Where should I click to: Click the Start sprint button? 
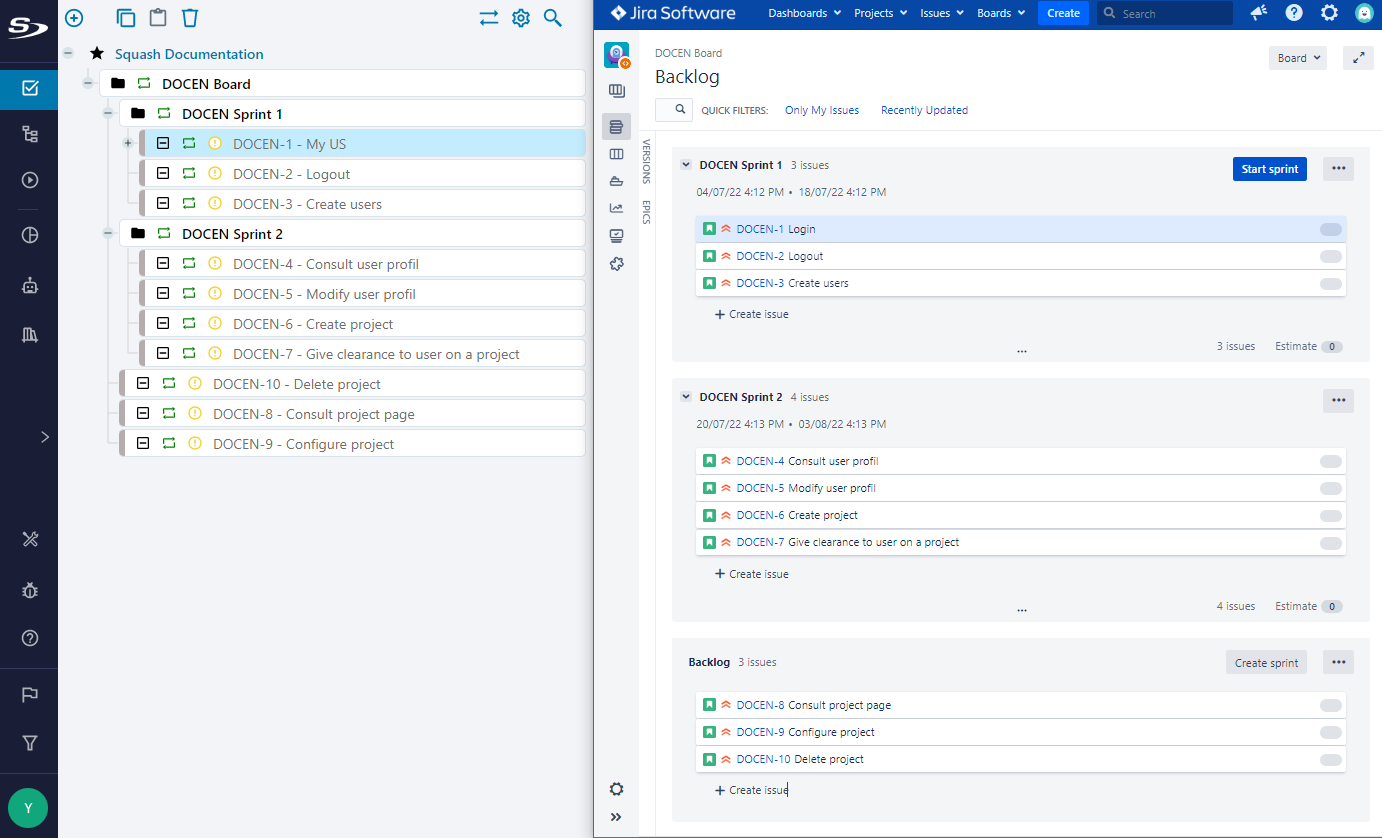point(1269,169)
